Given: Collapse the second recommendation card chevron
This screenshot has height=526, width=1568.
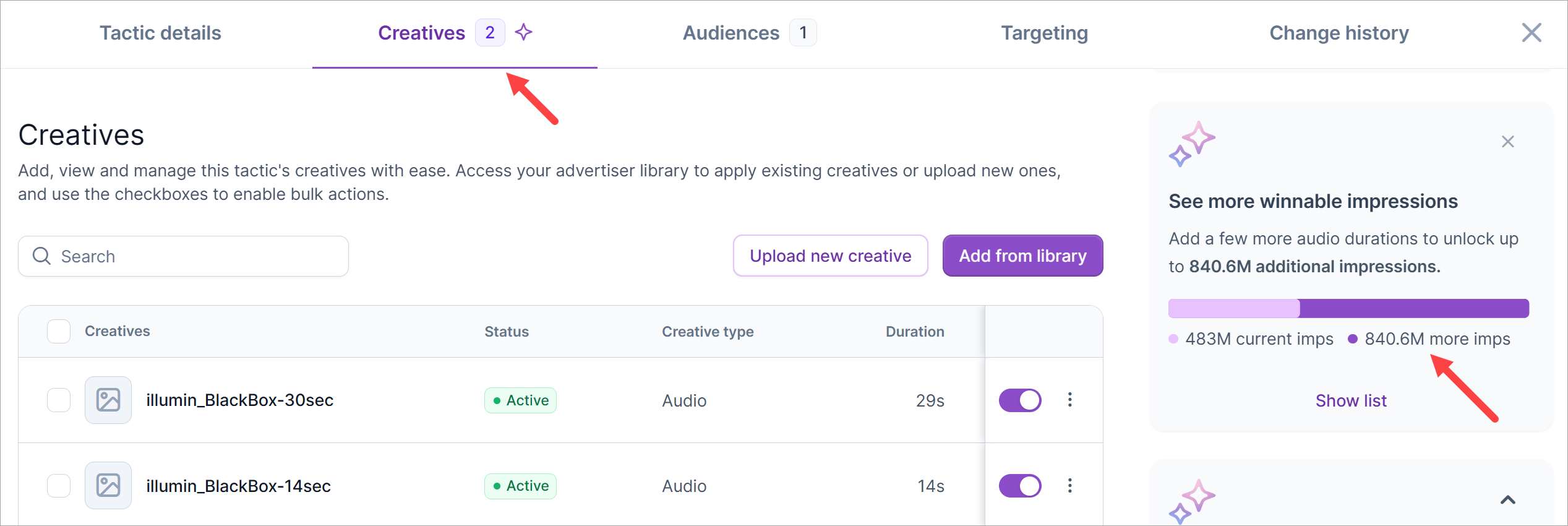Looking at the screenshot, I should point(1507,500).
